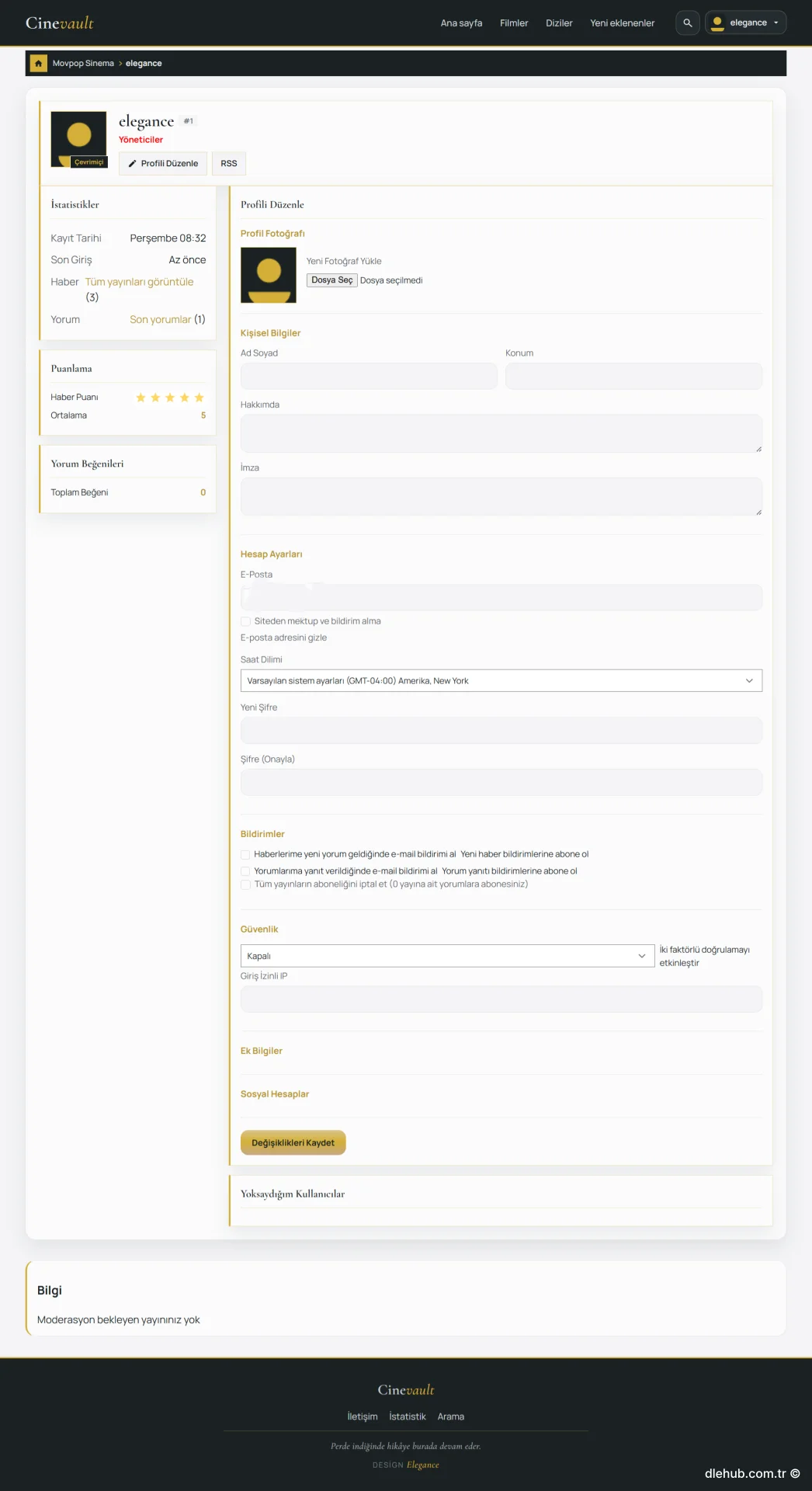Click the Dosya Seç file button

pos(332,280)
